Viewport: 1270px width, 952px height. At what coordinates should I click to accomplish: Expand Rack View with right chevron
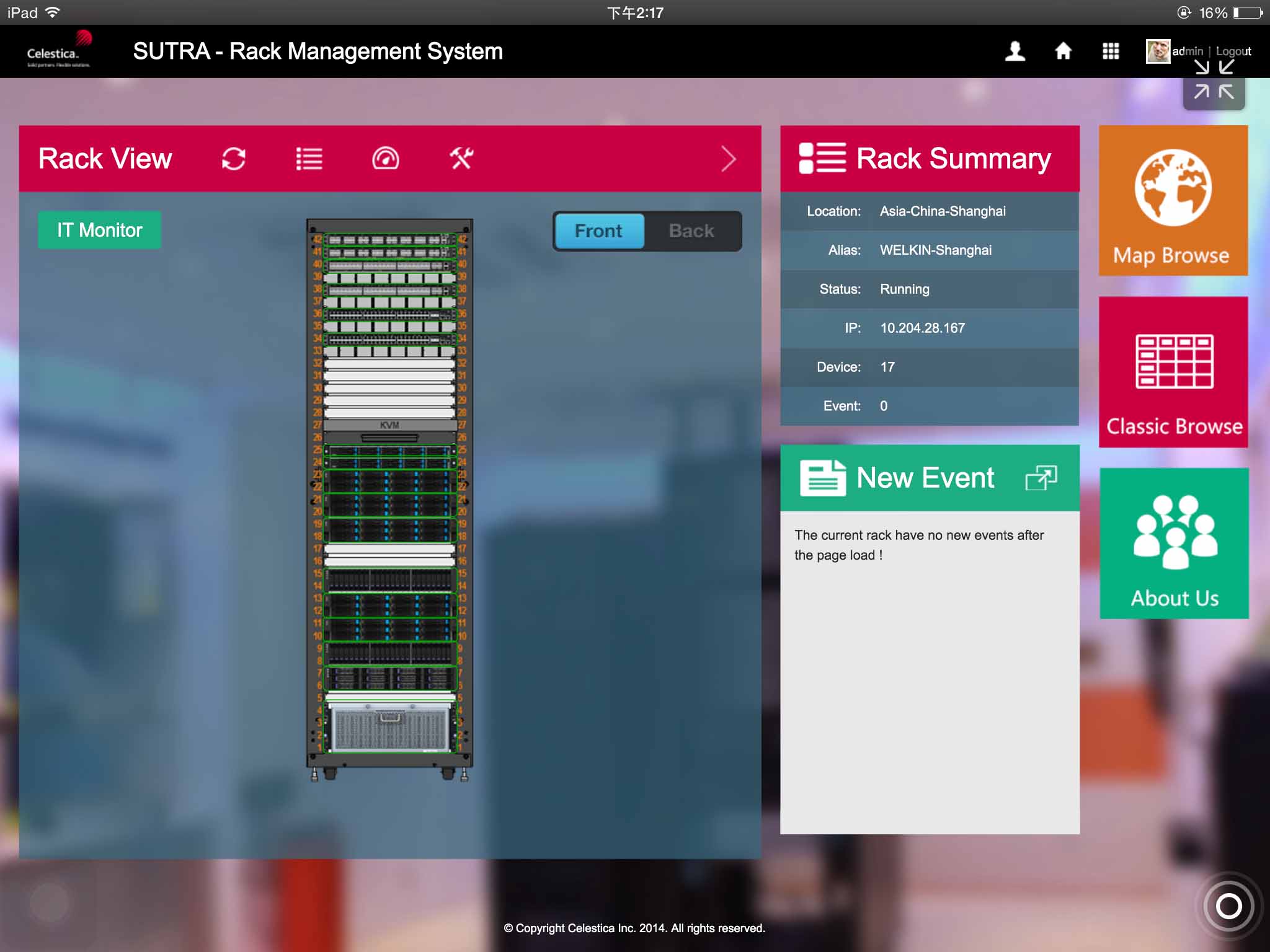tap(729, 159)
